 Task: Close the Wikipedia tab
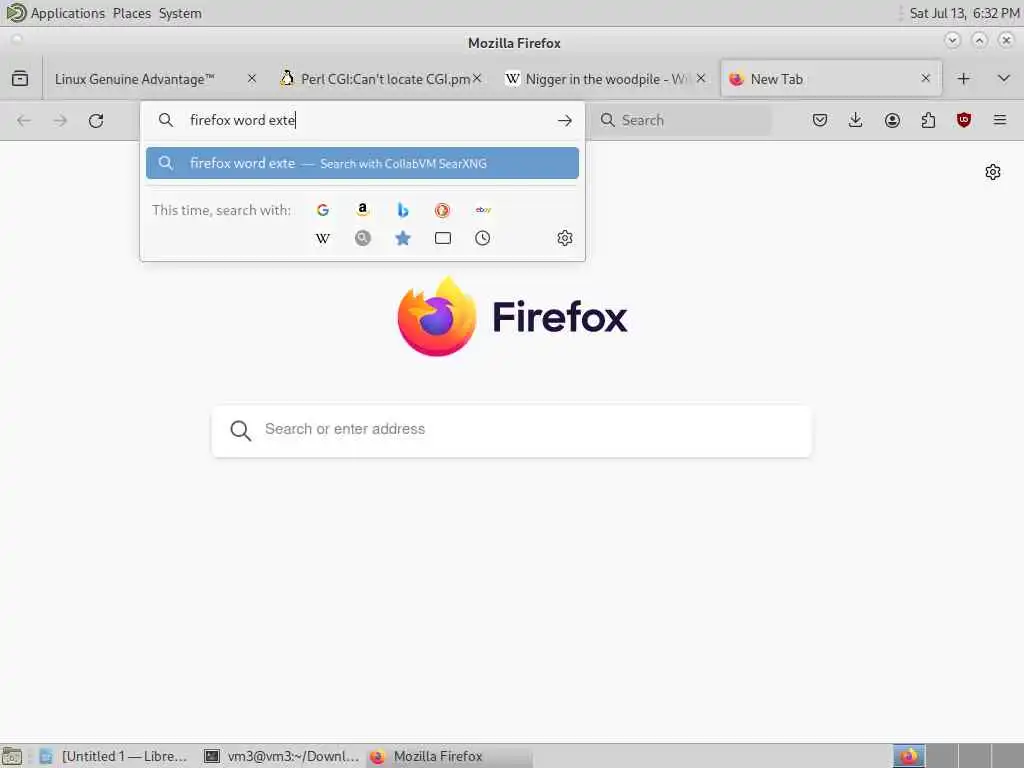click(x=701, y=78)
